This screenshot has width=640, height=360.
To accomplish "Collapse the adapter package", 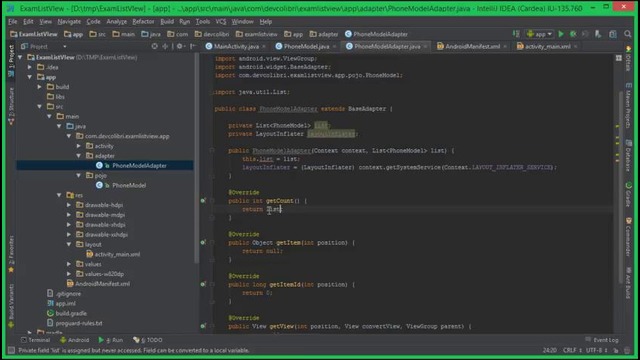I will click(x=79, y=156).
